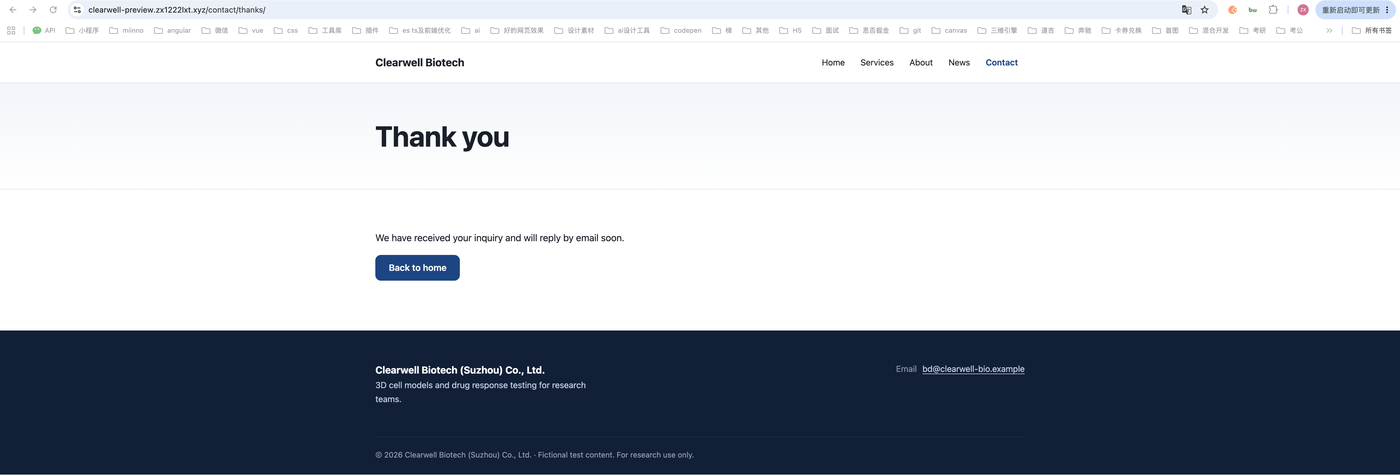Open the 所有书签 all bookmarks folder
This screenshot has height=476, width=1400.
coord(1371,30)
